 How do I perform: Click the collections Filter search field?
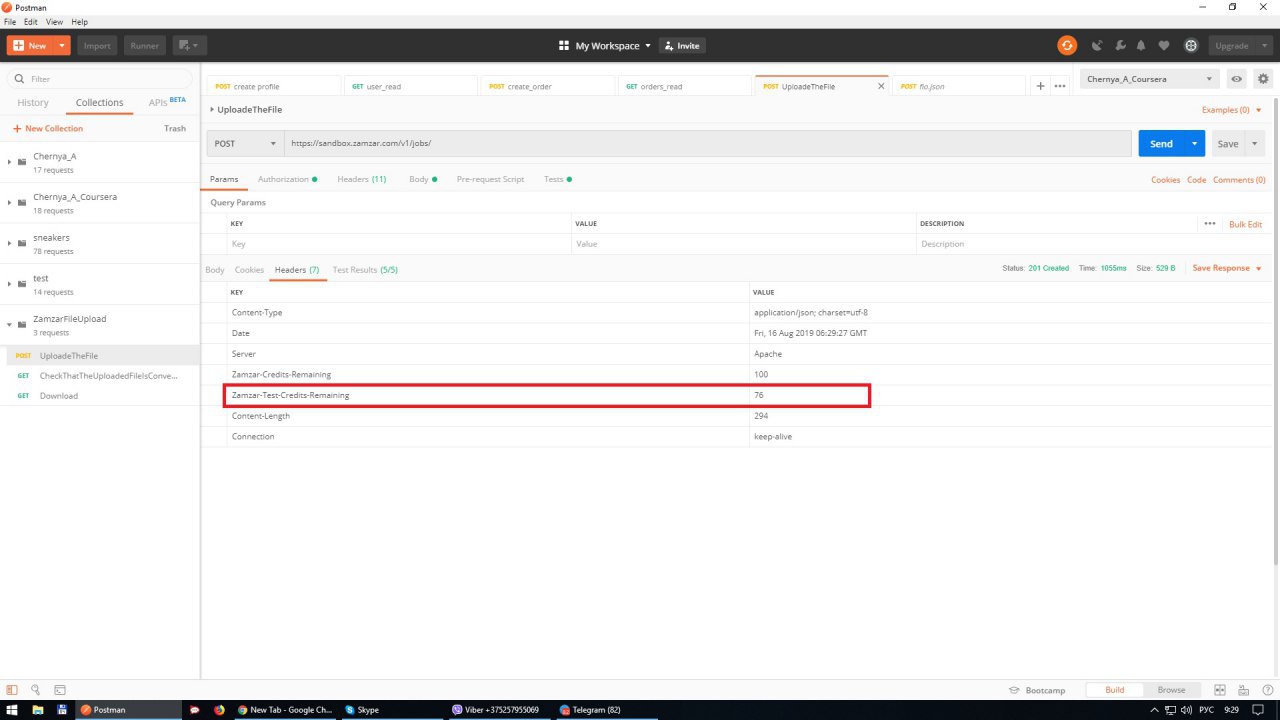[100, 78]
